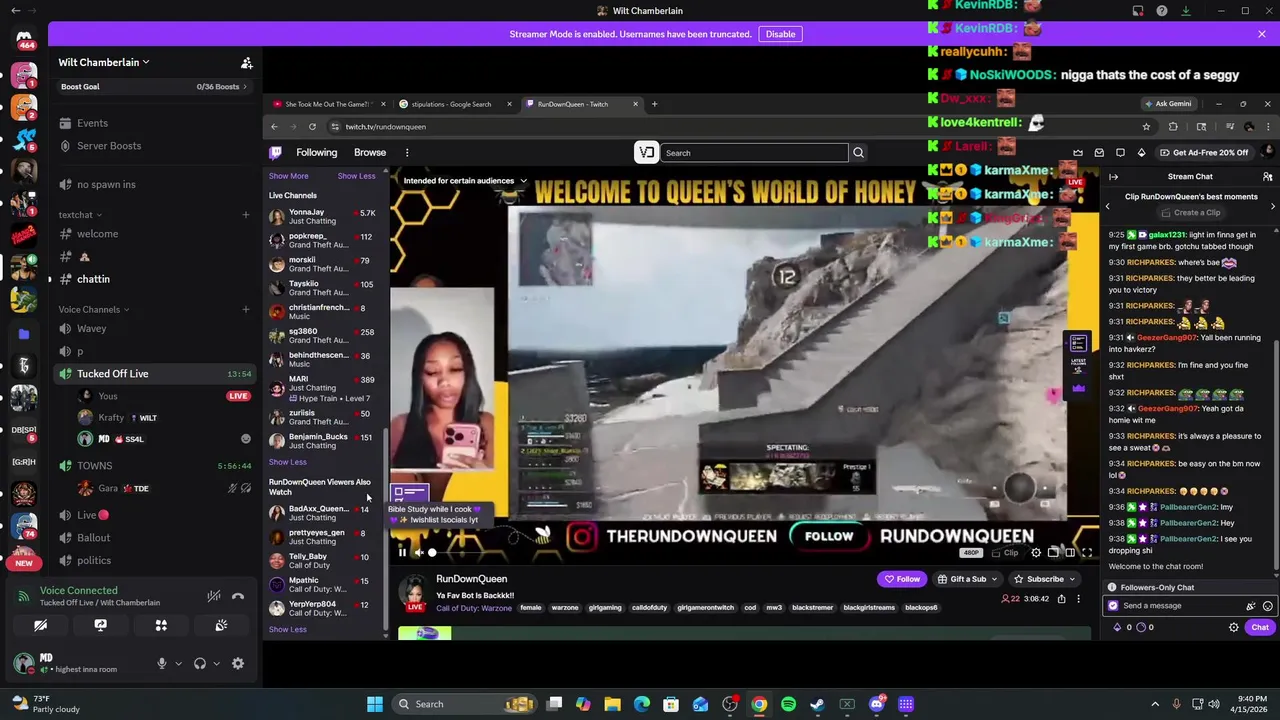
Task: Expand Wilt Chamberlain server menu
Action: (104, 62)
